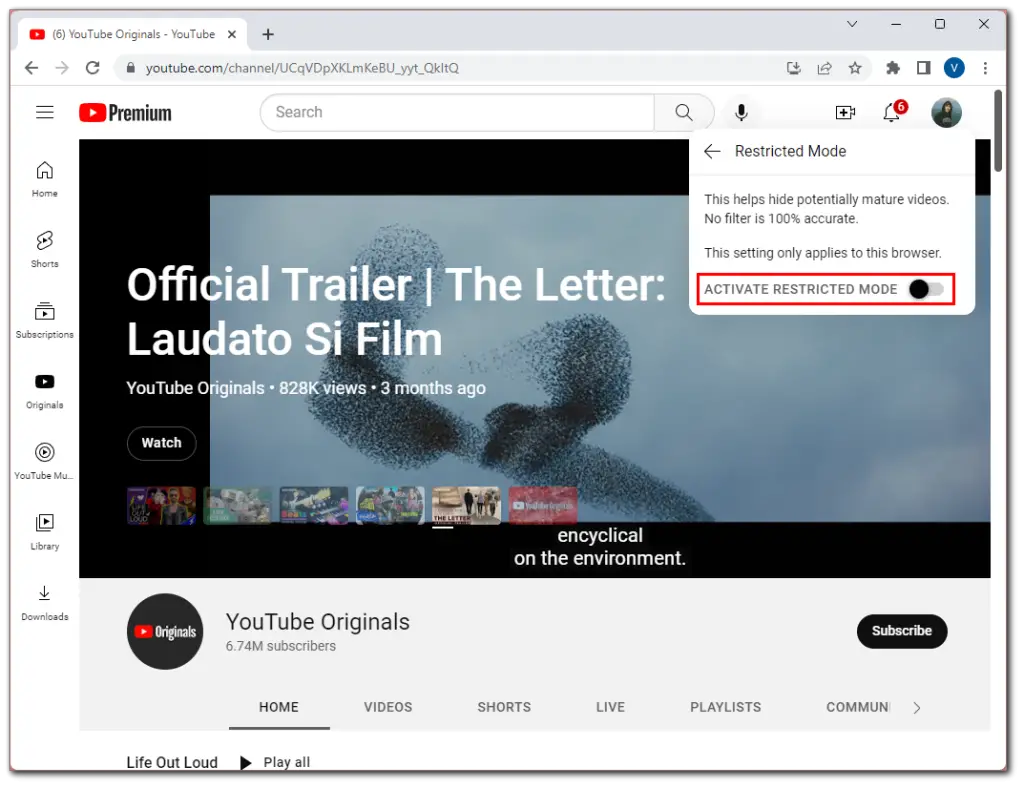Close the YouTube Originals browser tab

(231, 35)
